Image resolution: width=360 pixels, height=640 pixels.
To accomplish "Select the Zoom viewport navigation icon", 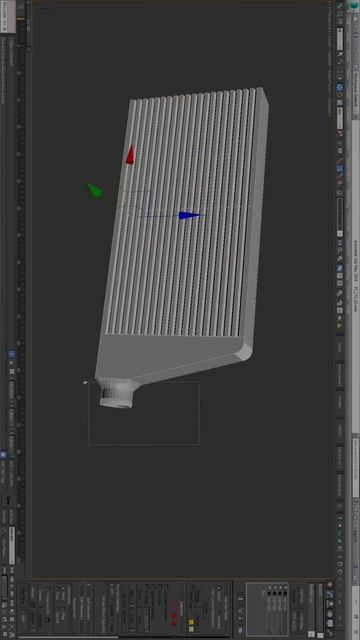I will [12, 611].
